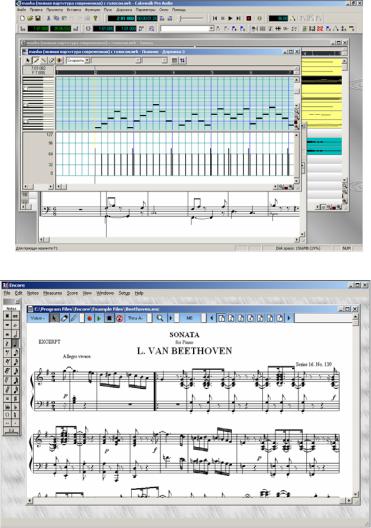The height and width of the screenshot is (528, 371).
Task: Select the pencil tool in Encore toolbar
Action: click(74, 318)
